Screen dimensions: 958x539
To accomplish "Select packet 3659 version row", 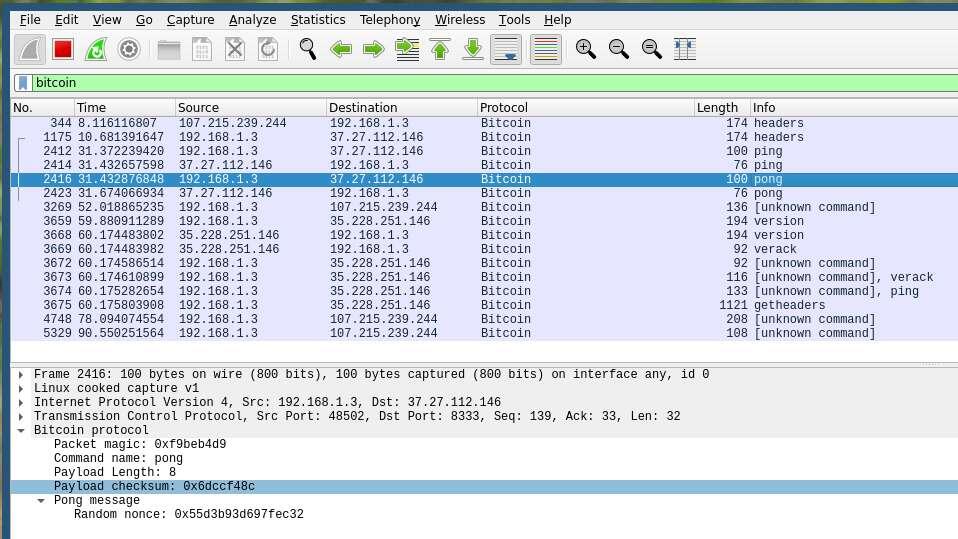I will coord(484,221).
